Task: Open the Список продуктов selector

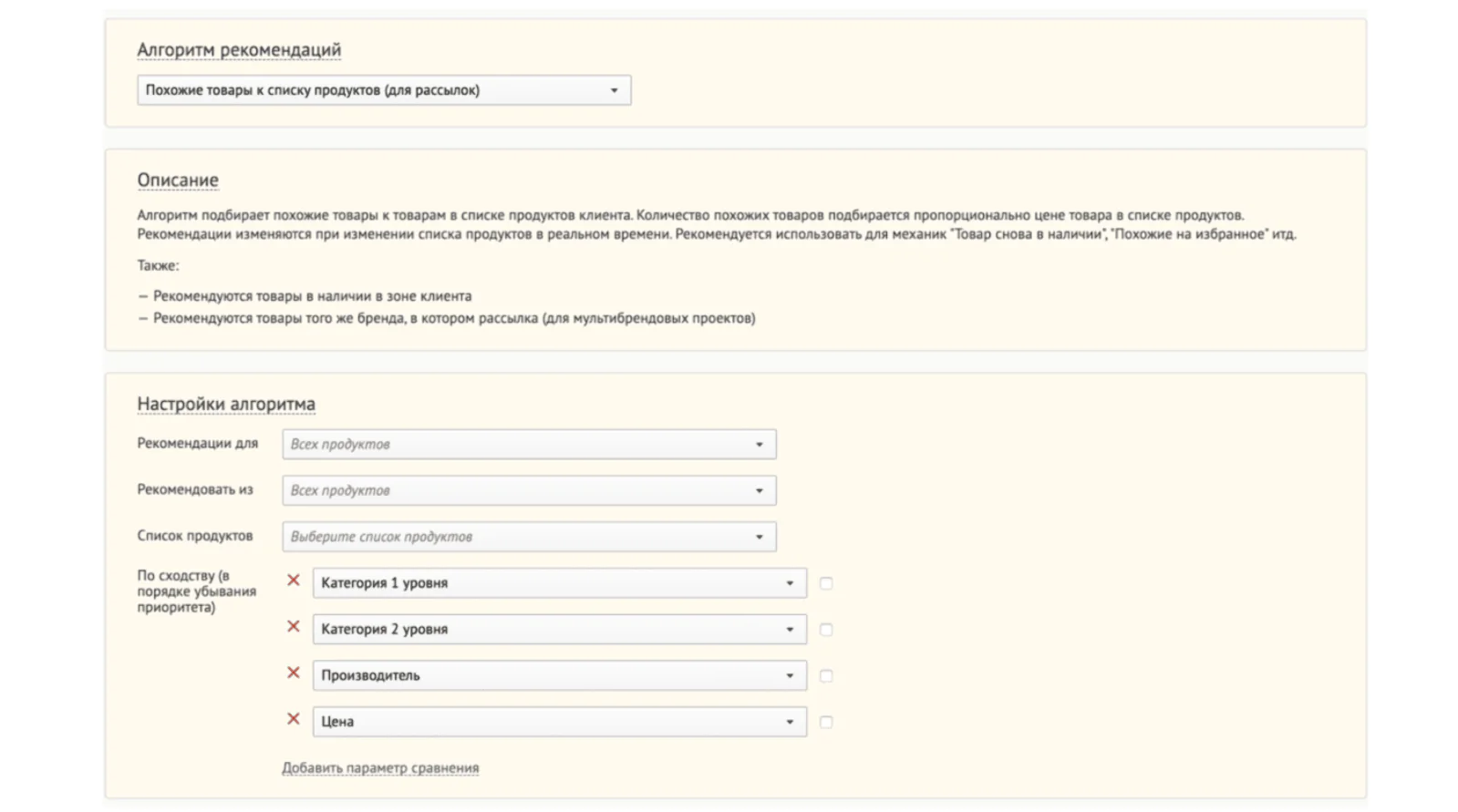Action: pyautogui.click(x=529, y=537)
